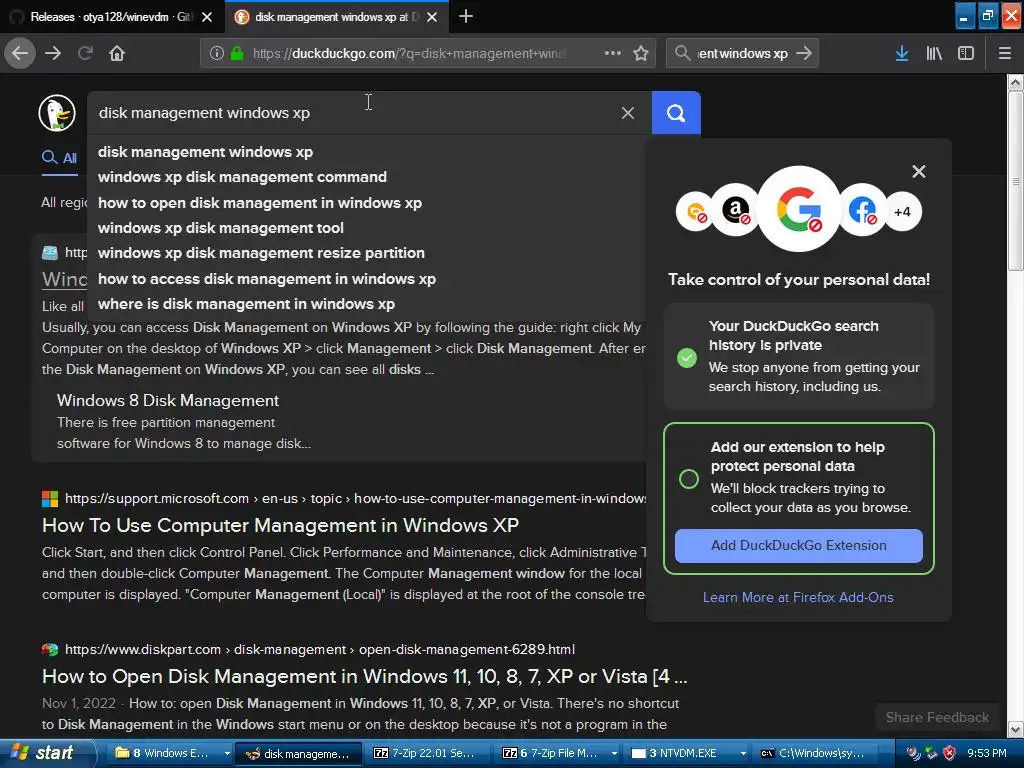
Task: Expand the NTVDM.EXE taskbar group arrow
Action: (x=743, y=753)
